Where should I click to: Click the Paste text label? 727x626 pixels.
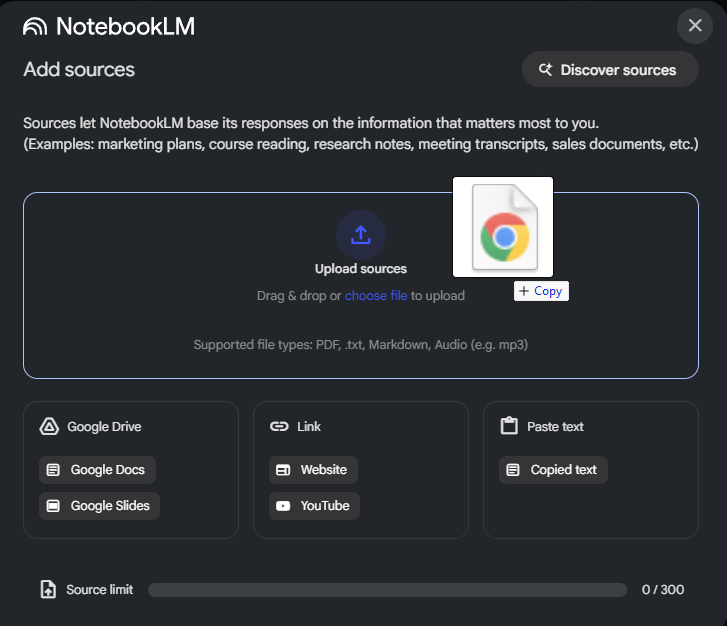555,427
